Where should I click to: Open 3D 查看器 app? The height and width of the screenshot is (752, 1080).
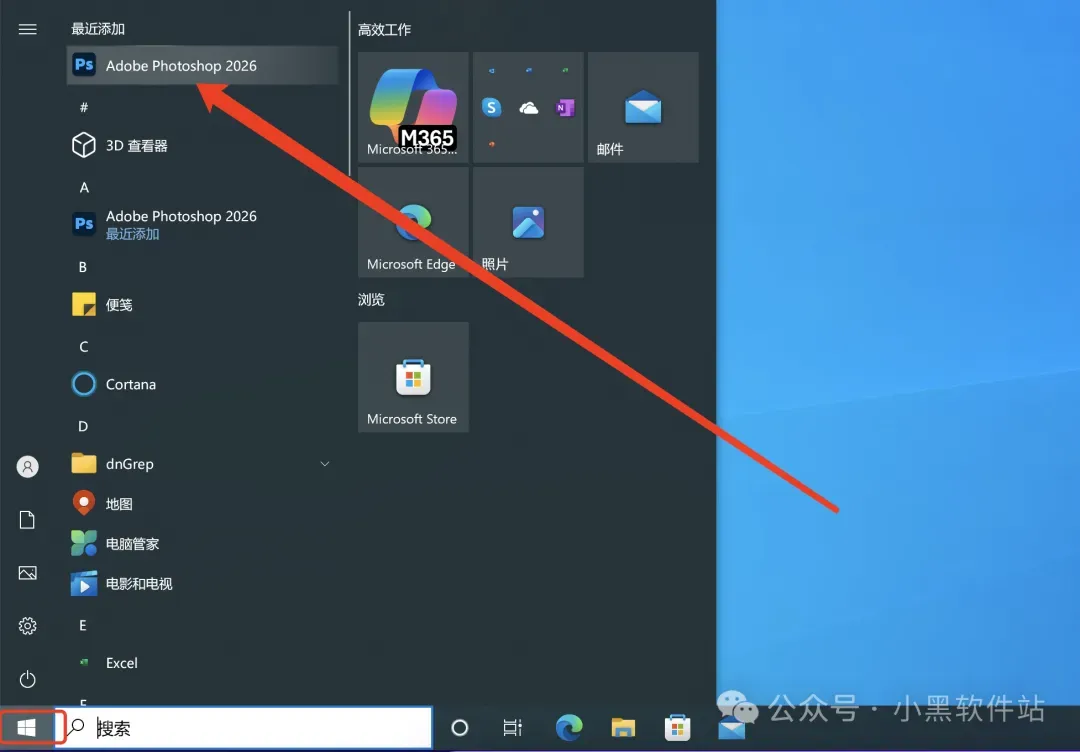(x=202, y=145)
